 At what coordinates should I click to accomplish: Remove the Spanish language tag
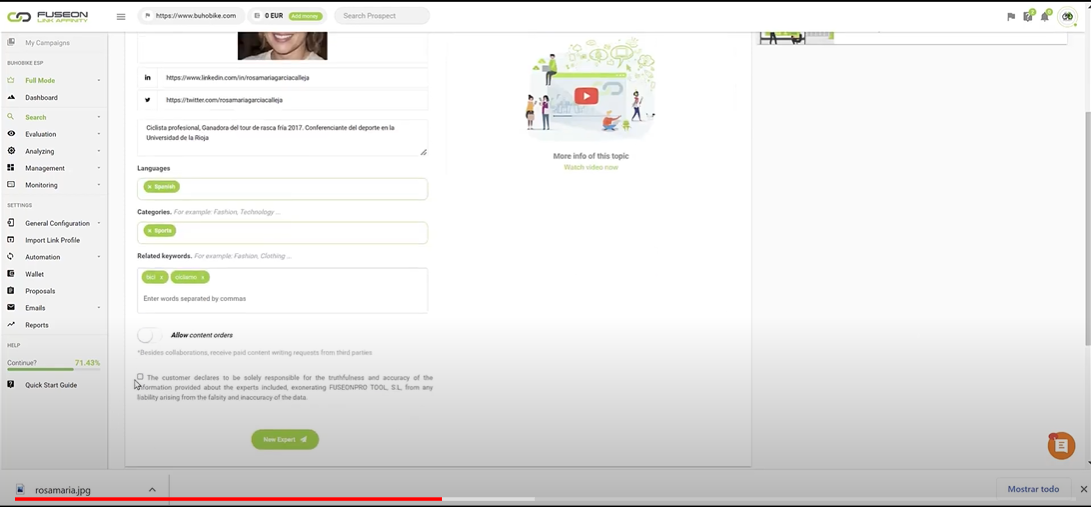[150, 187]
